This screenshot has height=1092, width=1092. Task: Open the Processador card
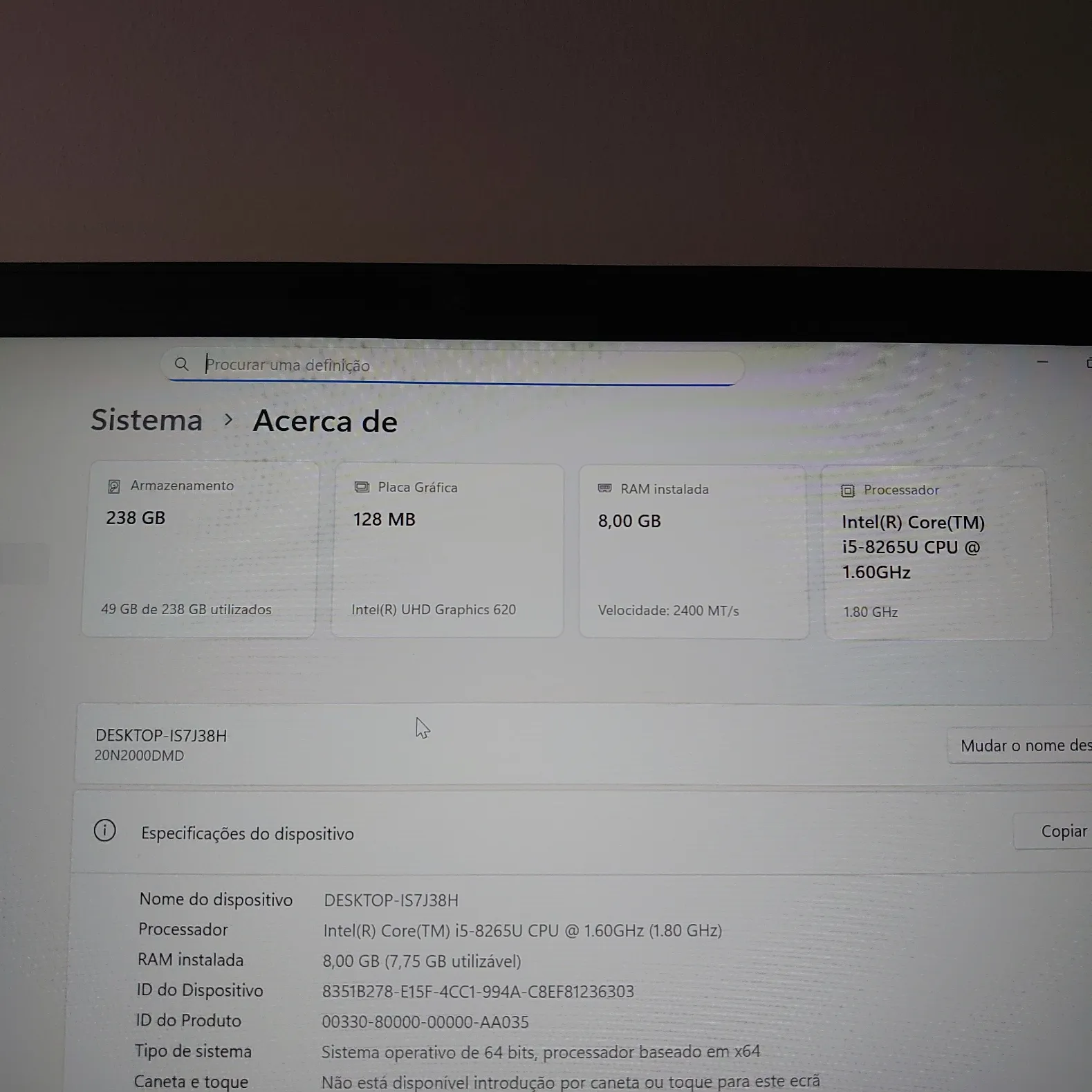(x=938, y=553)
